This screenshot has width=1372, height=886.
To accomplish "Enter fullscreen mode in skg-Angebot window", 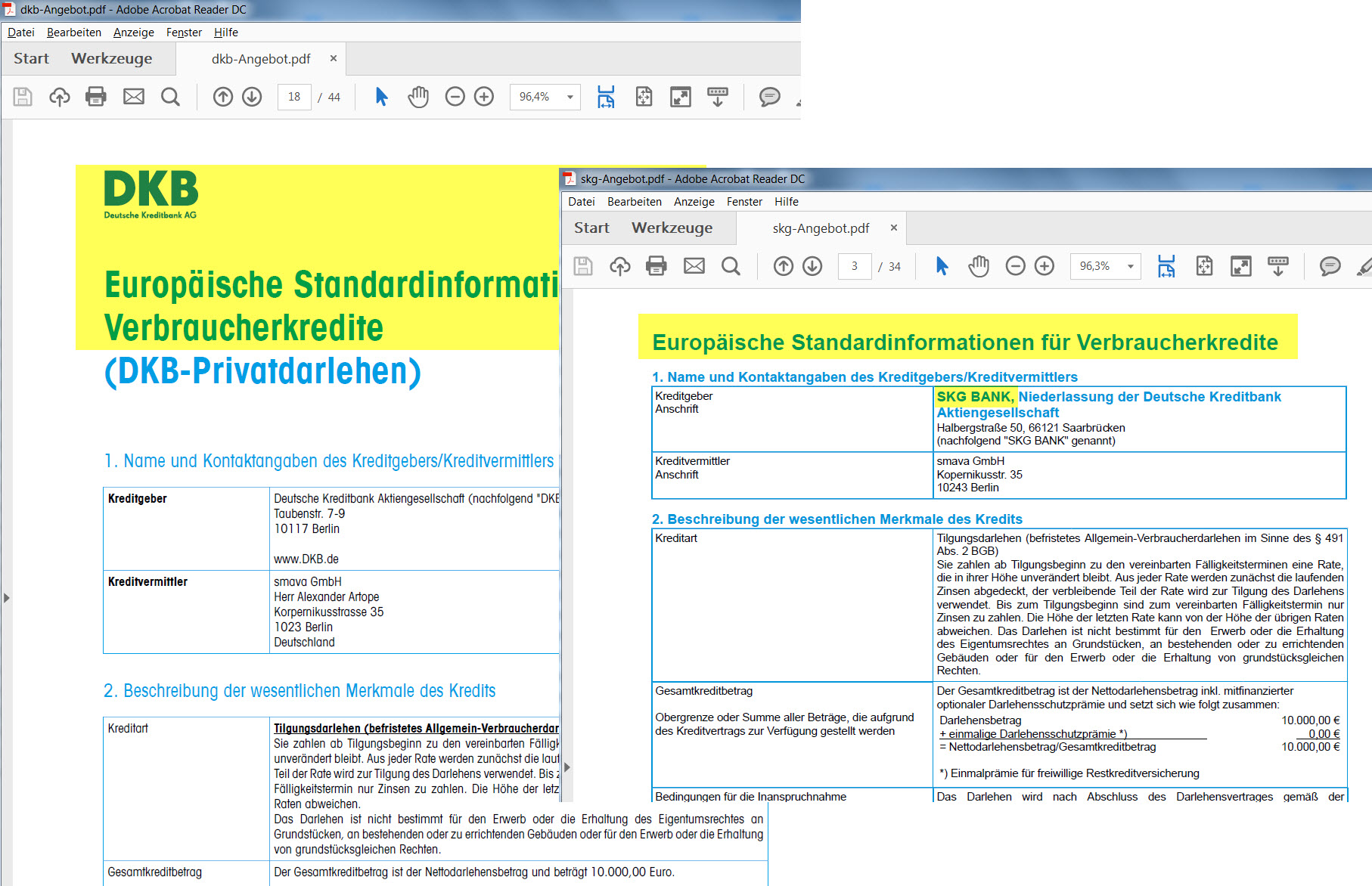I will pyautogui.click(x=1241, y=266).
